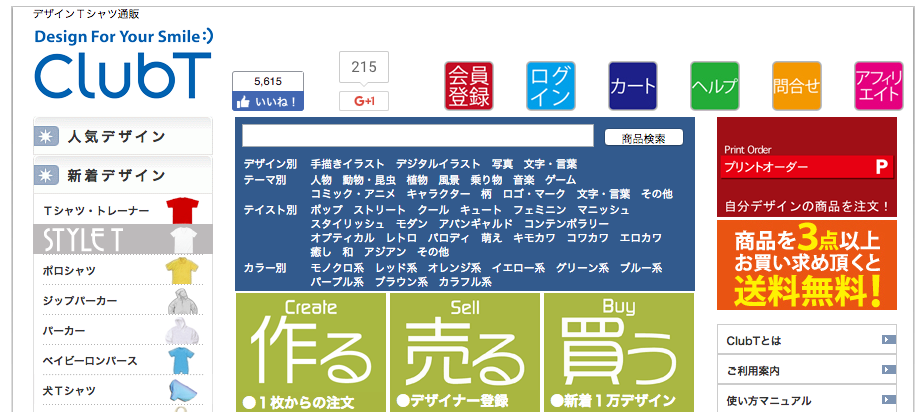This screenshot has width=923, height=412.
Task: Filter by アバンギャルド taste
Action: click(x=476, y=224)
